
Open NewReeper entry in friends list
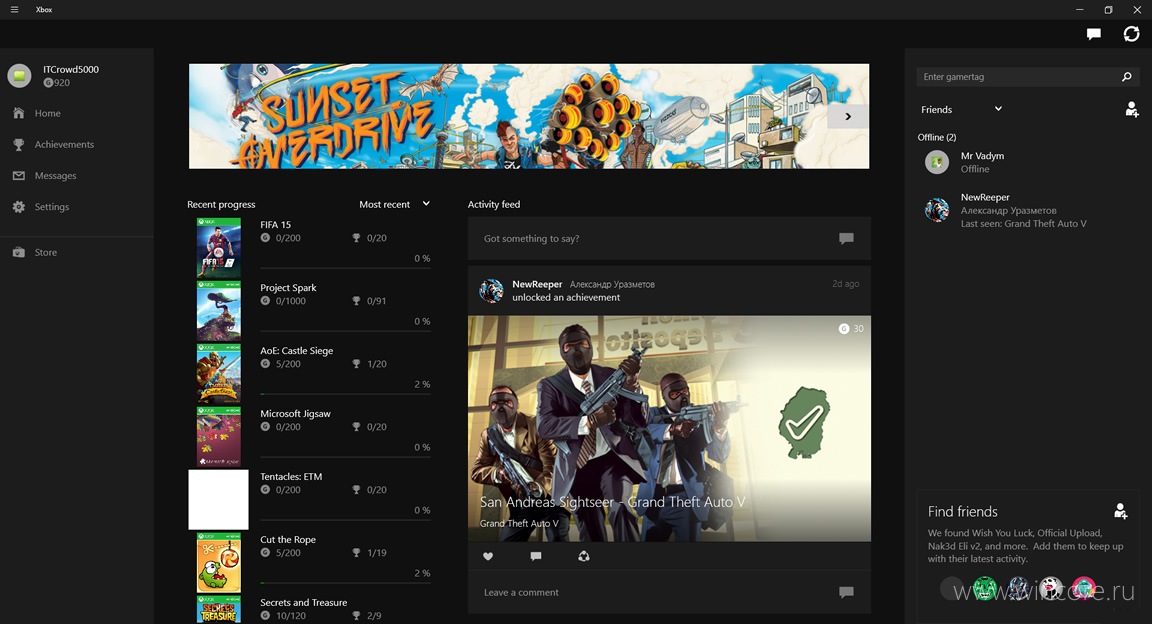(1029, 210)
